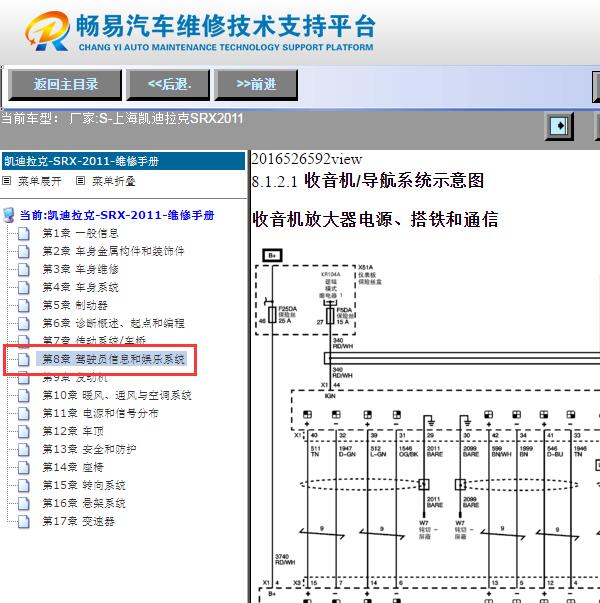Click the page icon for 第12章
Viewport: 600px width, 603px height.
click(x=24, y=431)
